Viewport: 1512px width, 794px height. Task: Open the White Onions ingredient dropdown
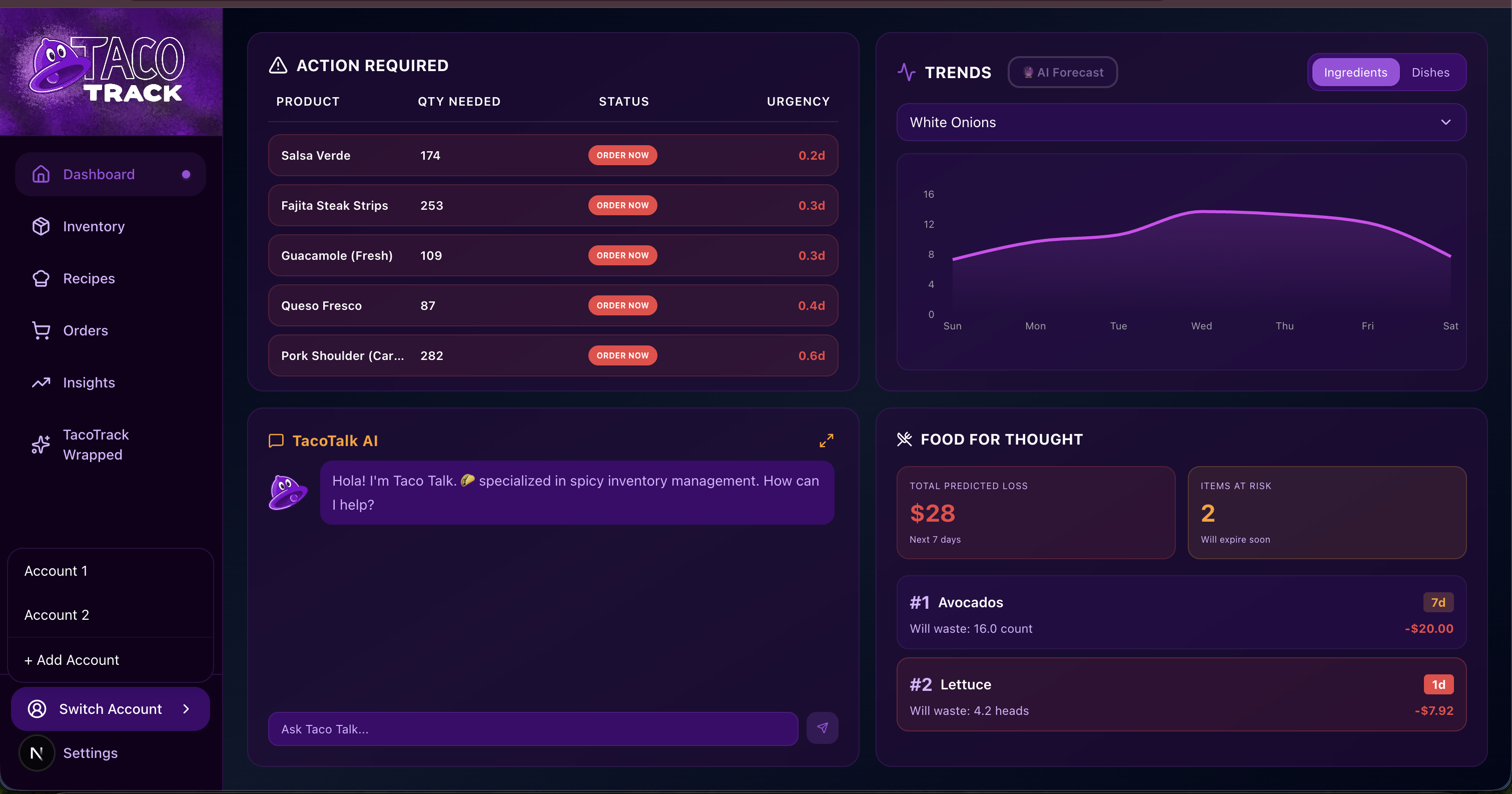(x=1180, y=122)
